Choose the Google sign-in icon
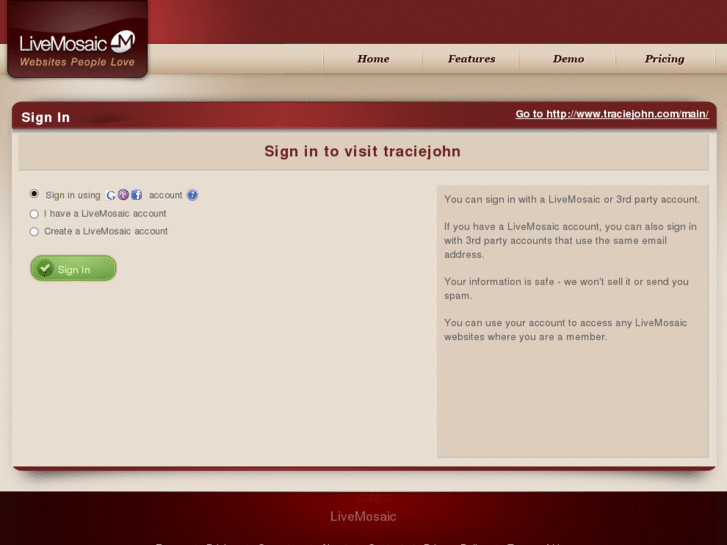 pyautogui.click(x=110, y=195)
